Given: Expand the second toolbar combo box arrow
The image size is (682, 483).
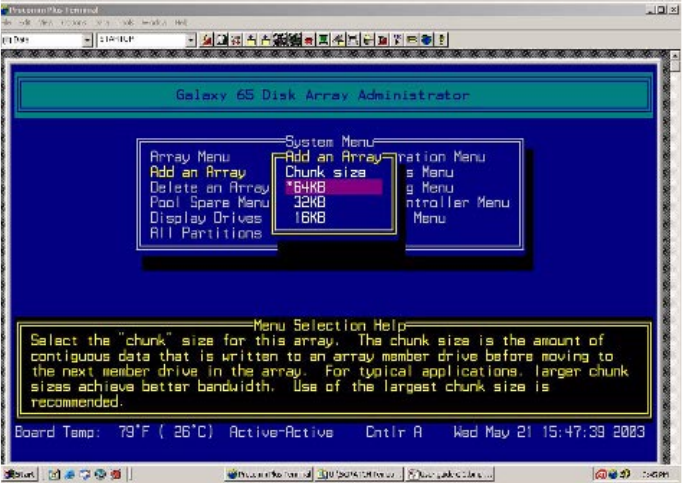Looking at the screenshot, I should (x=191, y=39).
